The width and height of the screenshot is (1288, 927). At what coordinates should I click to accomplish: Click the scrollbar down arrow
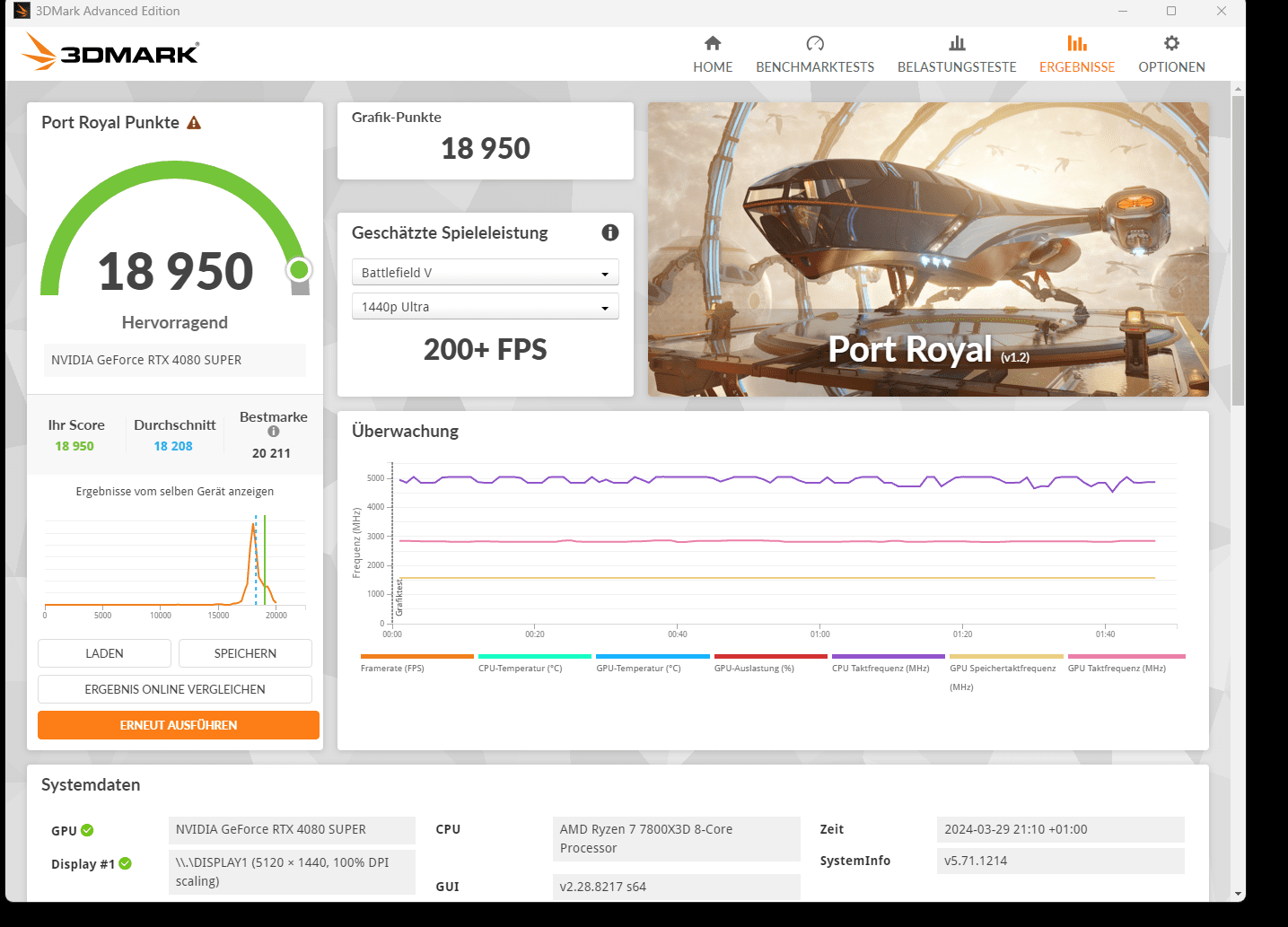(1239, 894)
